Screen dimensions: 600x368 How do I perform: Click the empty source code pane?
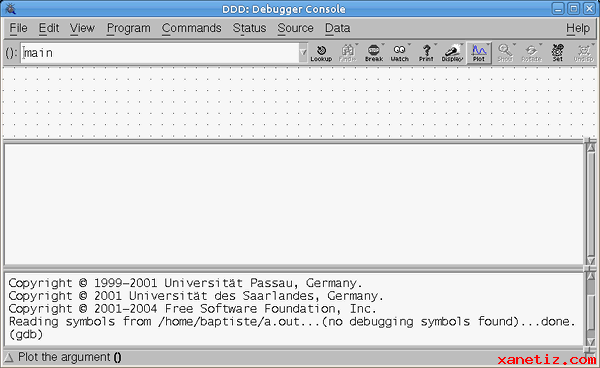click(x=294, y=204)
